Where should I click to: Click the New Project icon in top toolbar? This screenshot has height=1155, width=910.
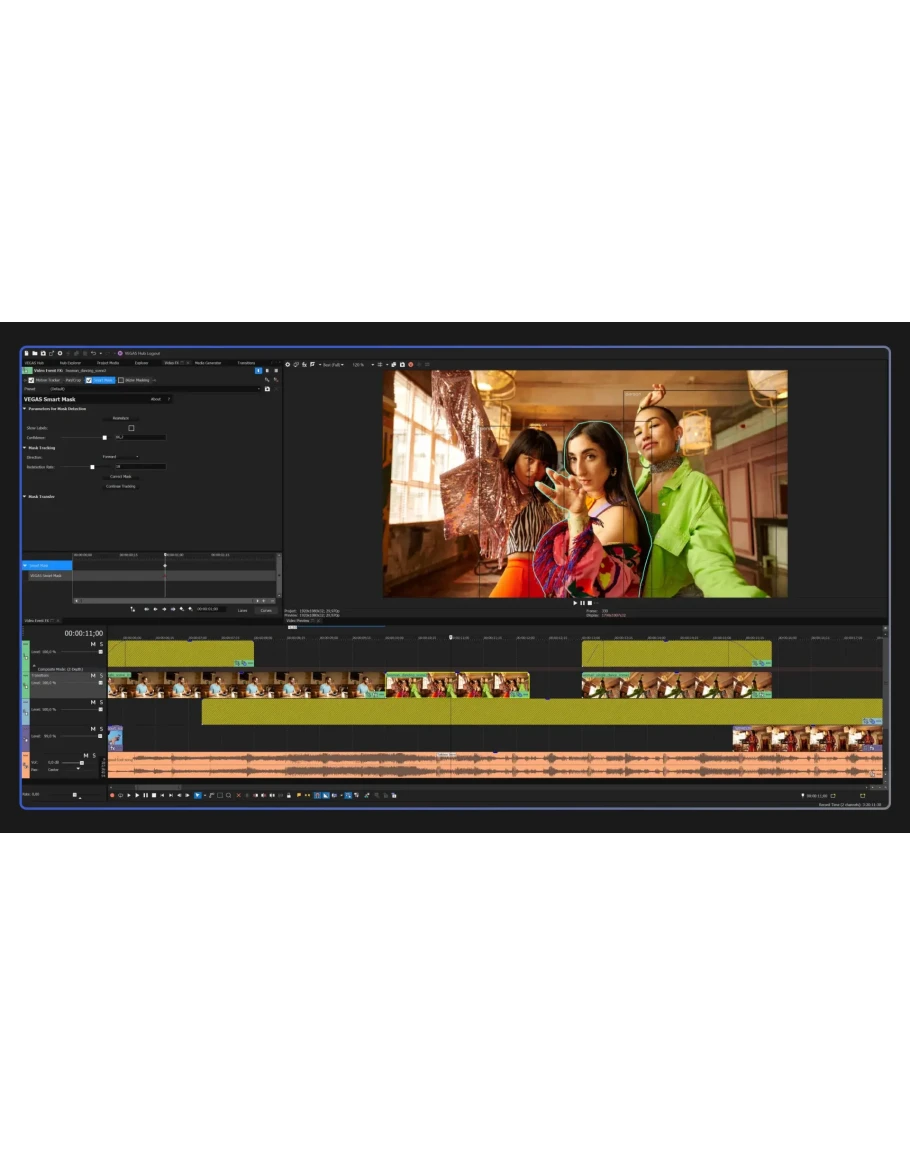coord(27,353)
